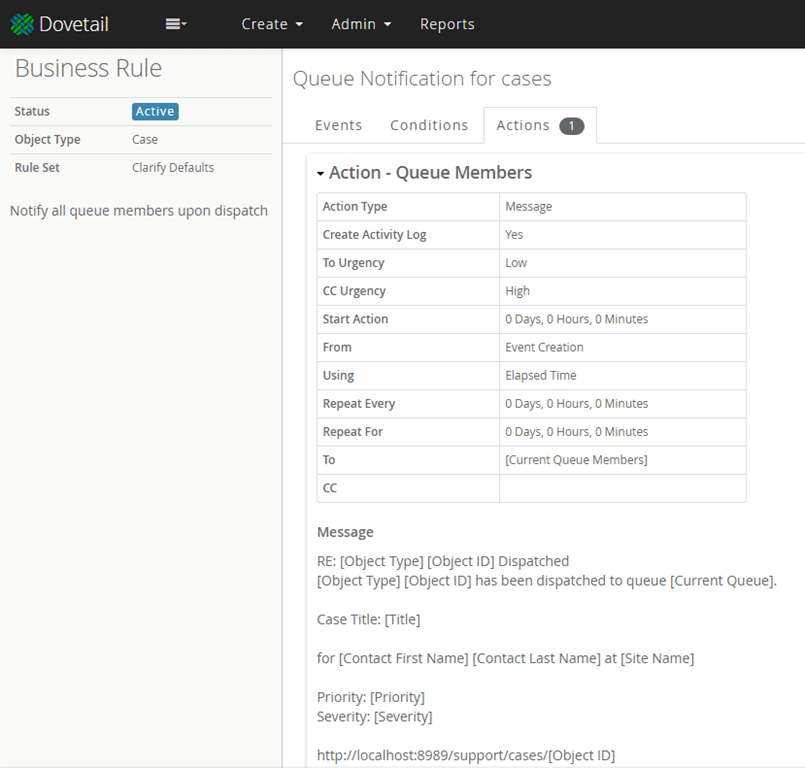Click the empty CC value cell

pyautogui.click(x=622, y=488)
